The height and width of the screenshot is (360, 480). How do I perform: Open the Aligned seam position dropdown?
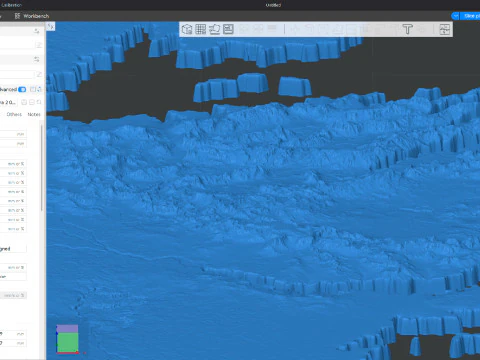click(x=13, y=249)
